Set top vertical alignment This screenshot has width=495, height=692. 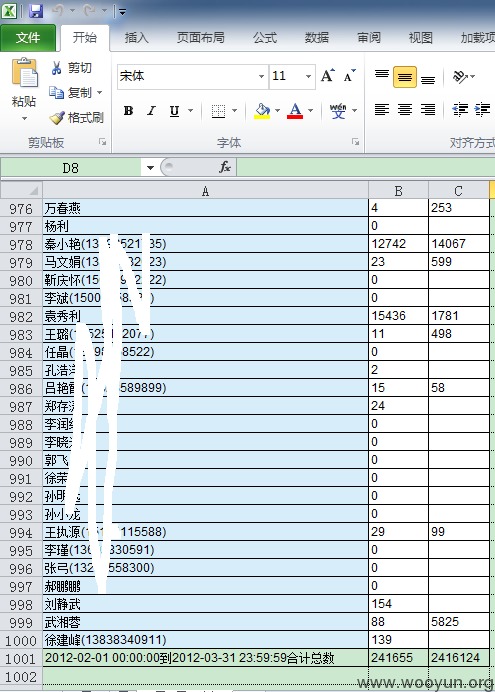tap(382, 75)
